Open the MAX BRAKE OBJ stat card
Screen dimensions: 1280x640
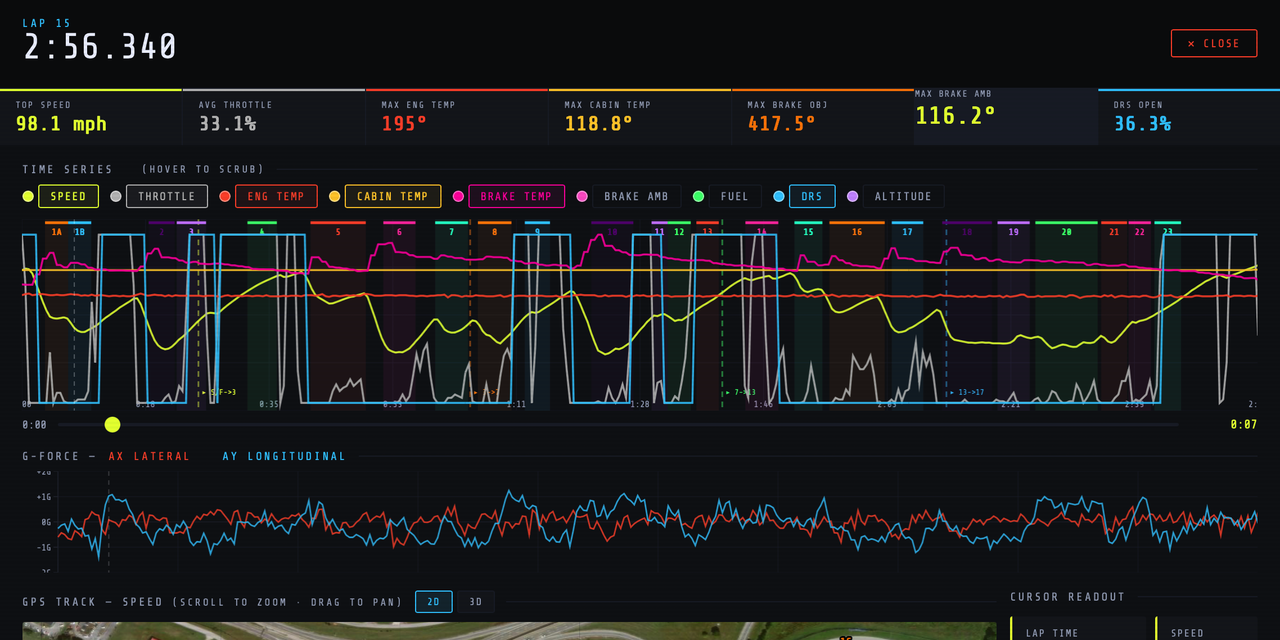point(823,117)
